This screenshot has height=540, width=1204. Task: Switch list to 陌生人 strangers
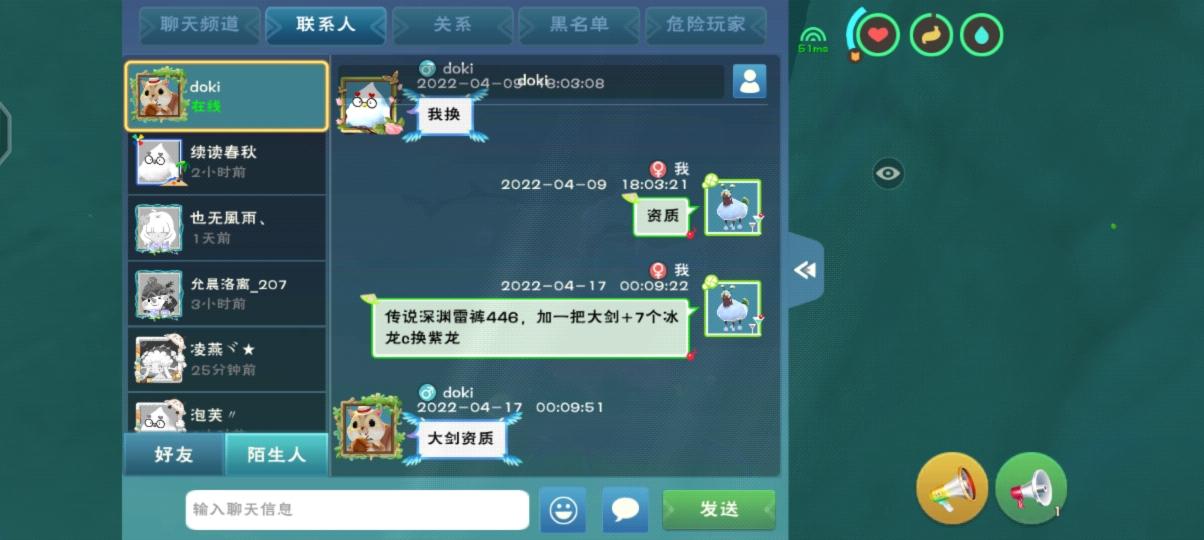coord(277,455)
